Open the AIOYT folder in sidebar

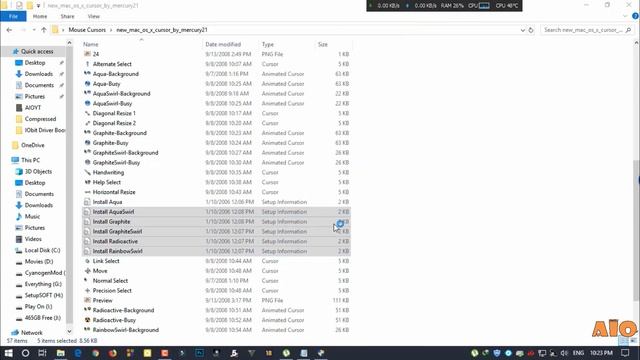tap(33, 108)
